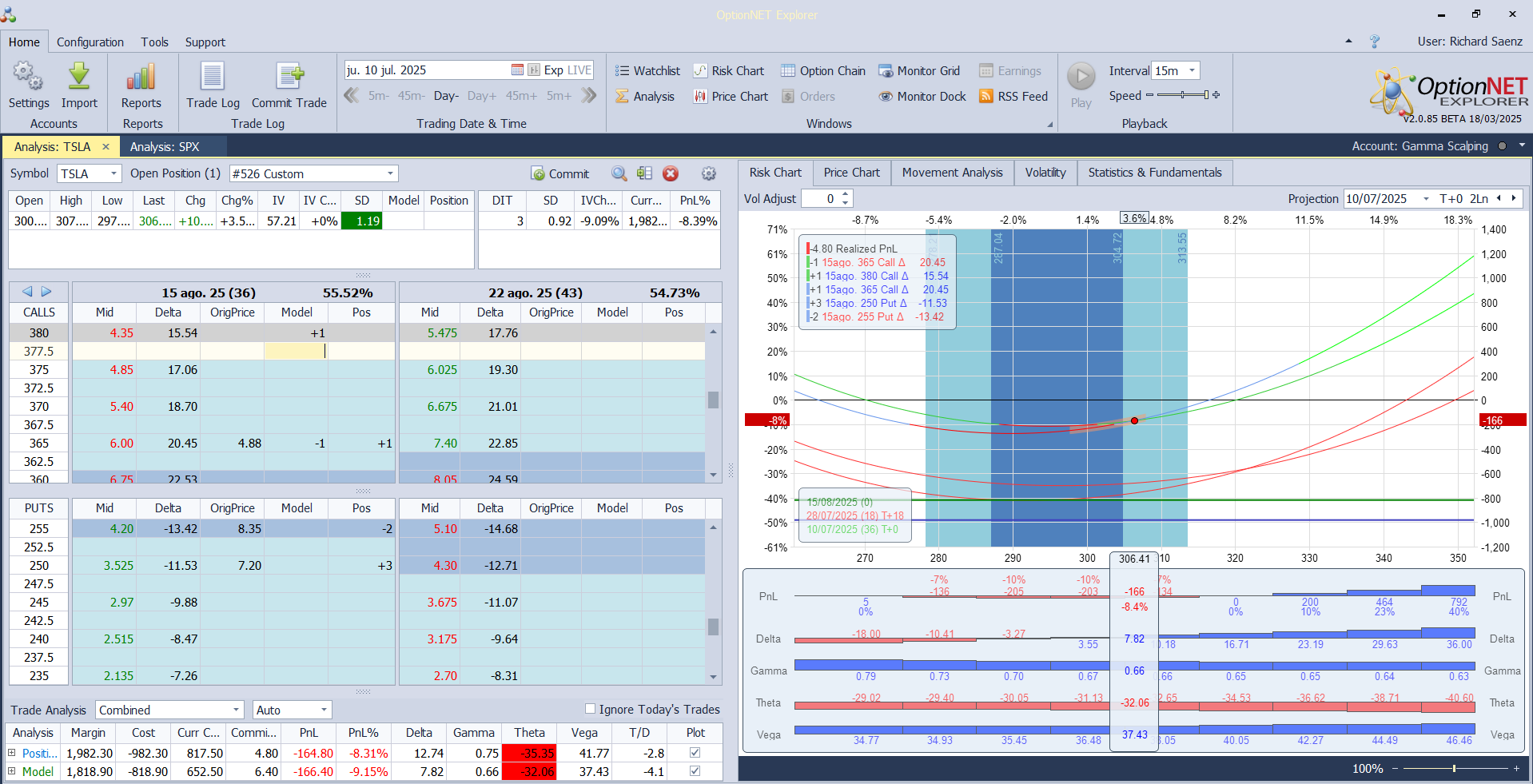Open the Reports bar chart icon
The image size is (1533, 784).
(141, 77)
